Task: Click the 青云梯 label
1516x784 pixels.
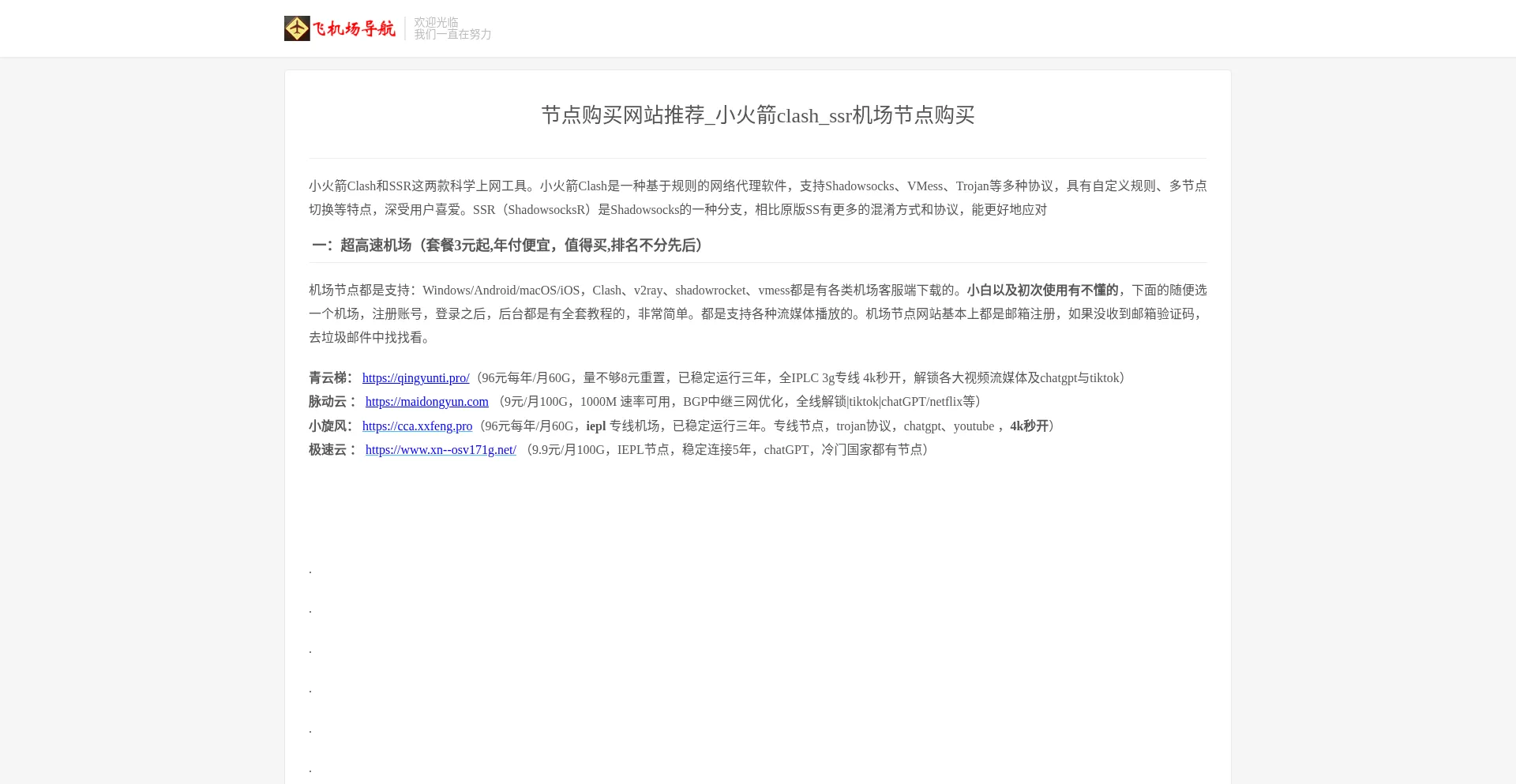Action: (x=331, y=378)
